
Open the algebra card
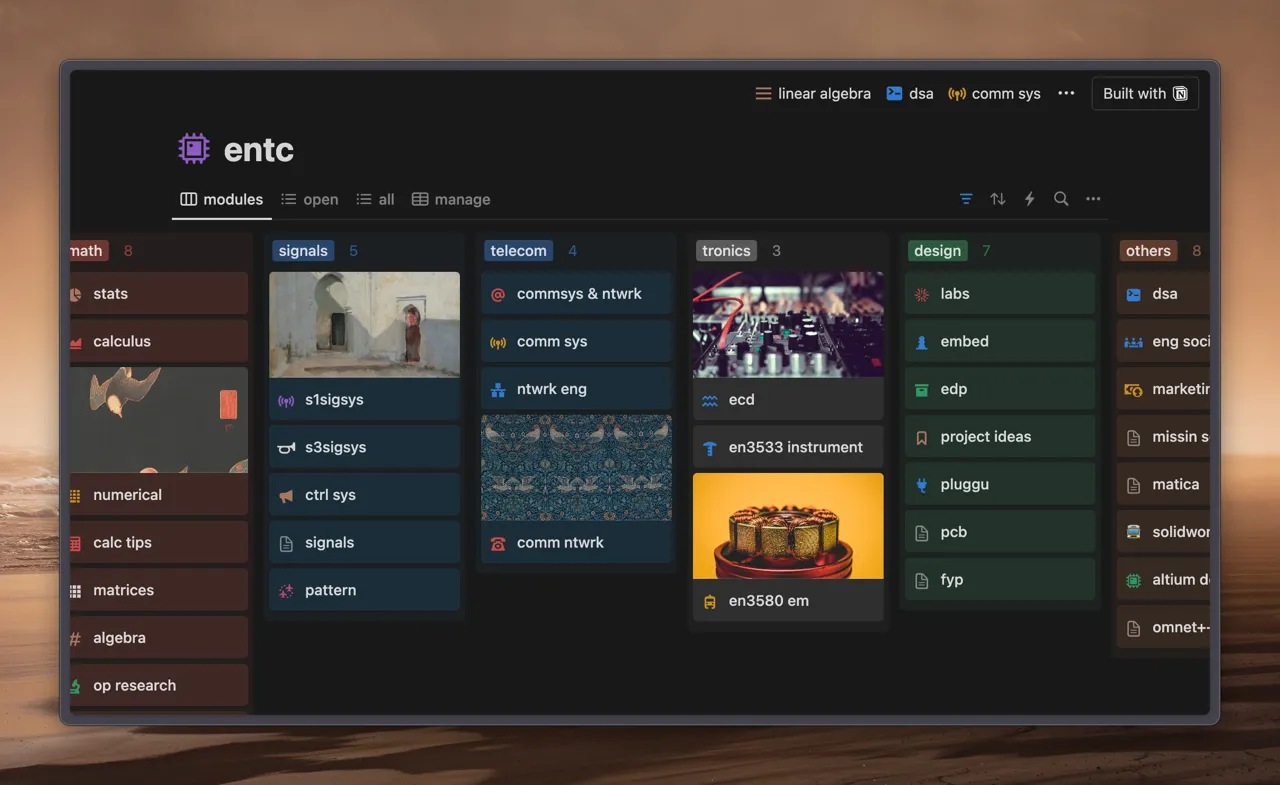158,638
